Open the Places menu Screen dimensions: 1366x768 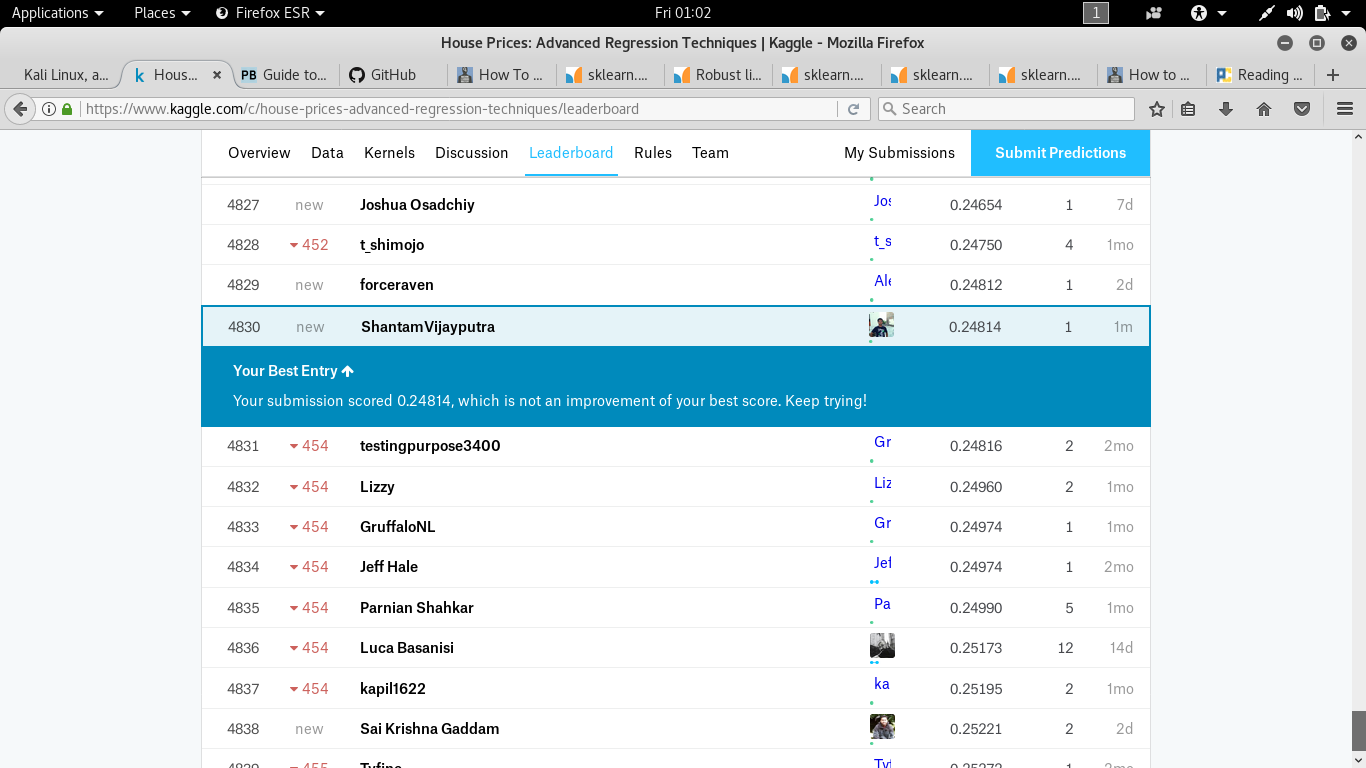[x=162, y=13]
